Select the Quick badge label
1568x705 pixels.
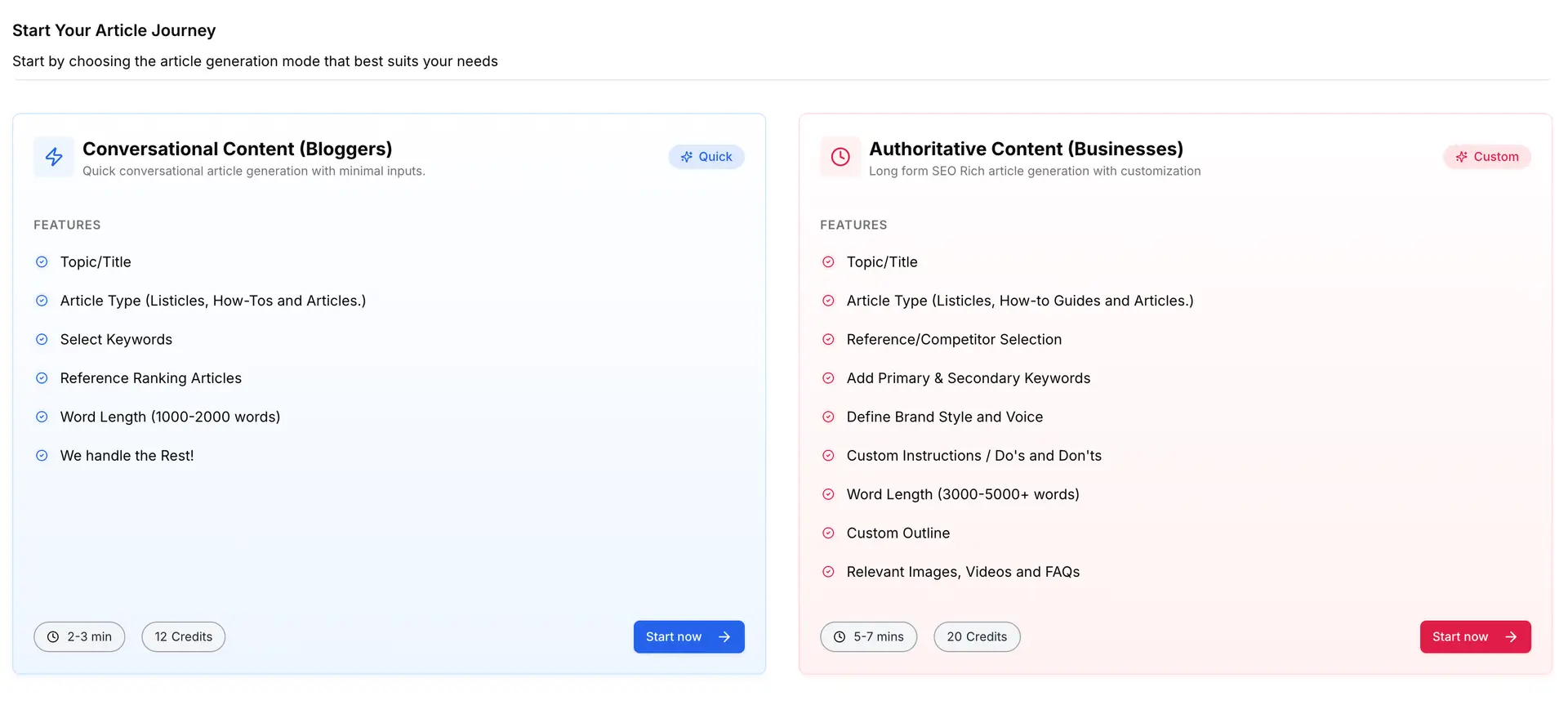click(x=715, y=157)
